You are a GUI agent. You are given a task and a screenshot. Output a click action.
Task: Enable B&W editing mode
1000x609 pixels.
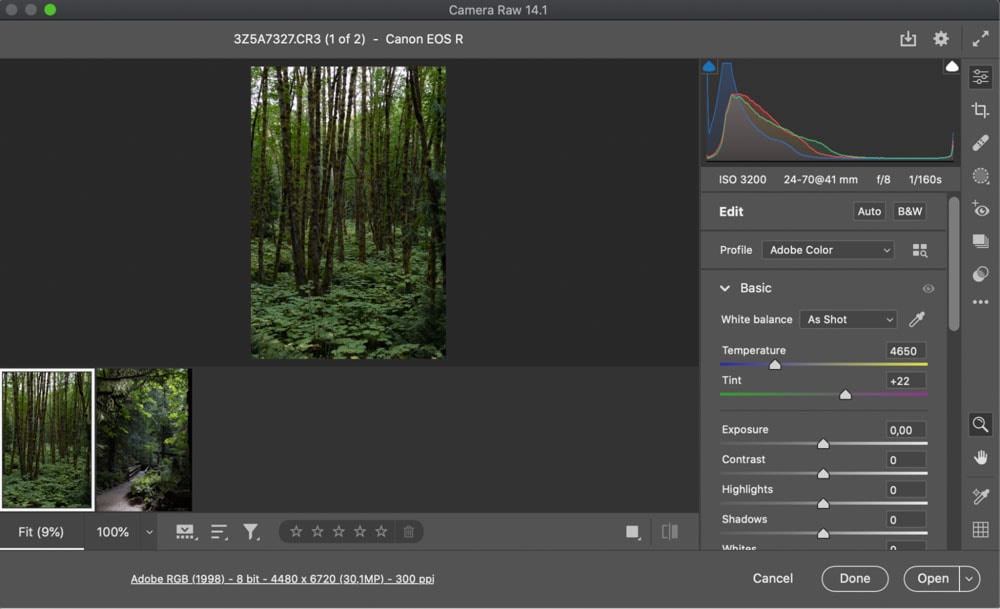click(x=909, y=211)
